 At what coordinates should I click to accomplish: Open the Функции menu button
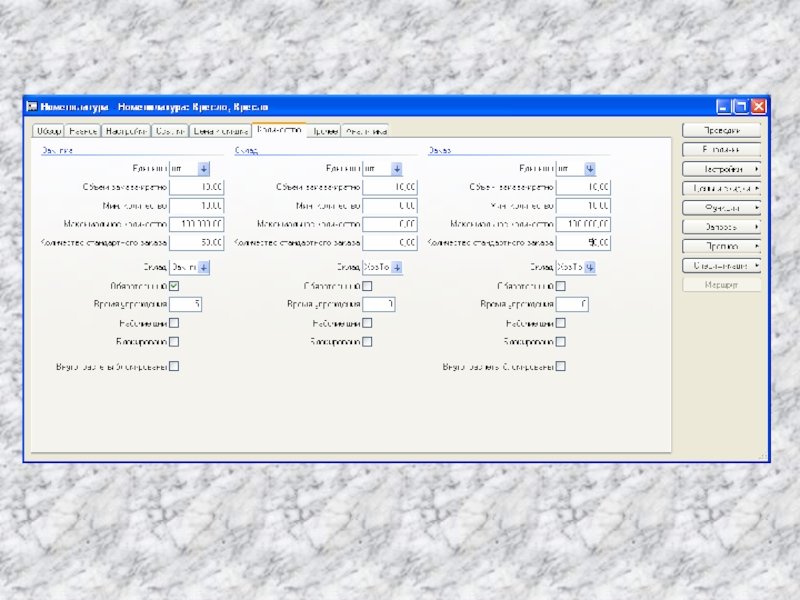(x=721, y=208)
